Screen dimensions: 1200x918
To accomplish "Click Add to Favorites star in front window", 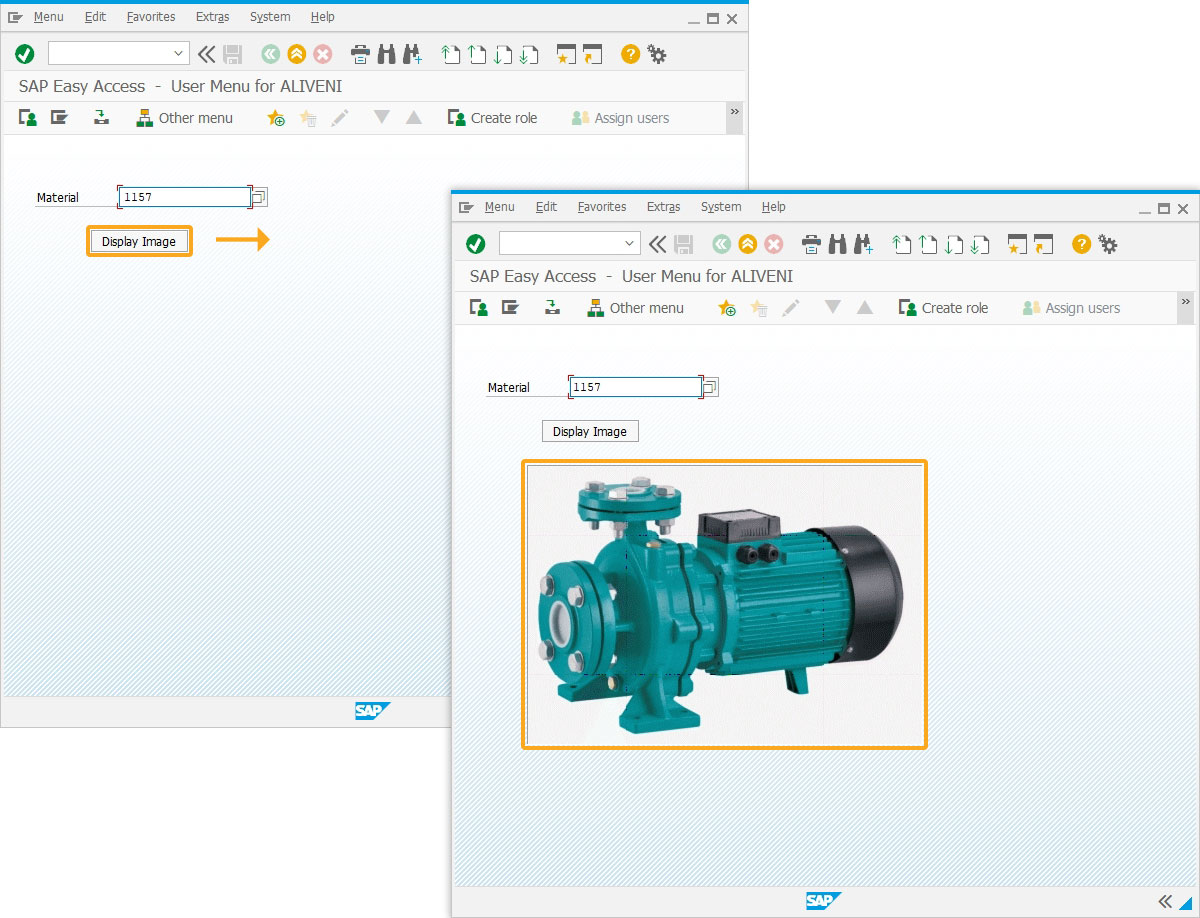I will click(x=727, y=308).
